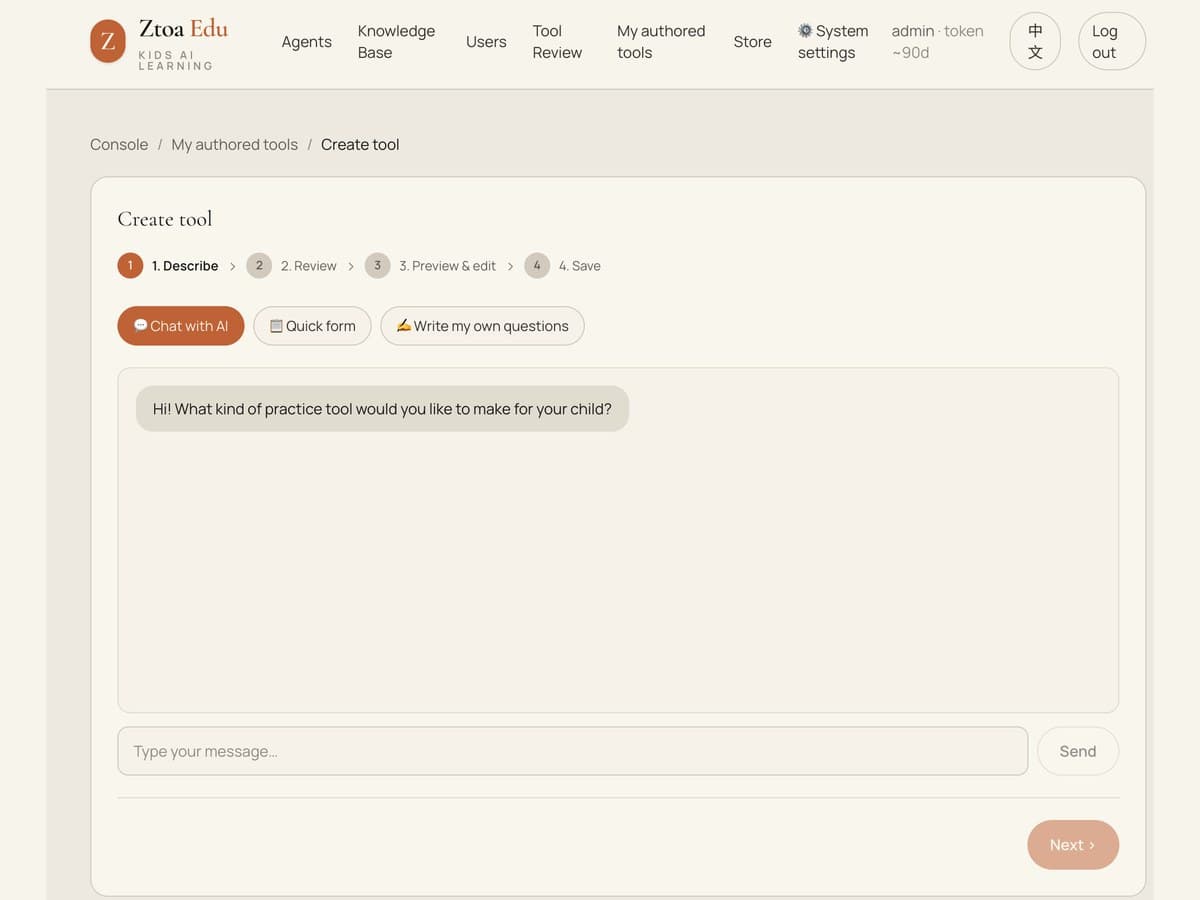Click the Ztoa Edu brand name
1200x900 pixels.
[x=183, y=29]
